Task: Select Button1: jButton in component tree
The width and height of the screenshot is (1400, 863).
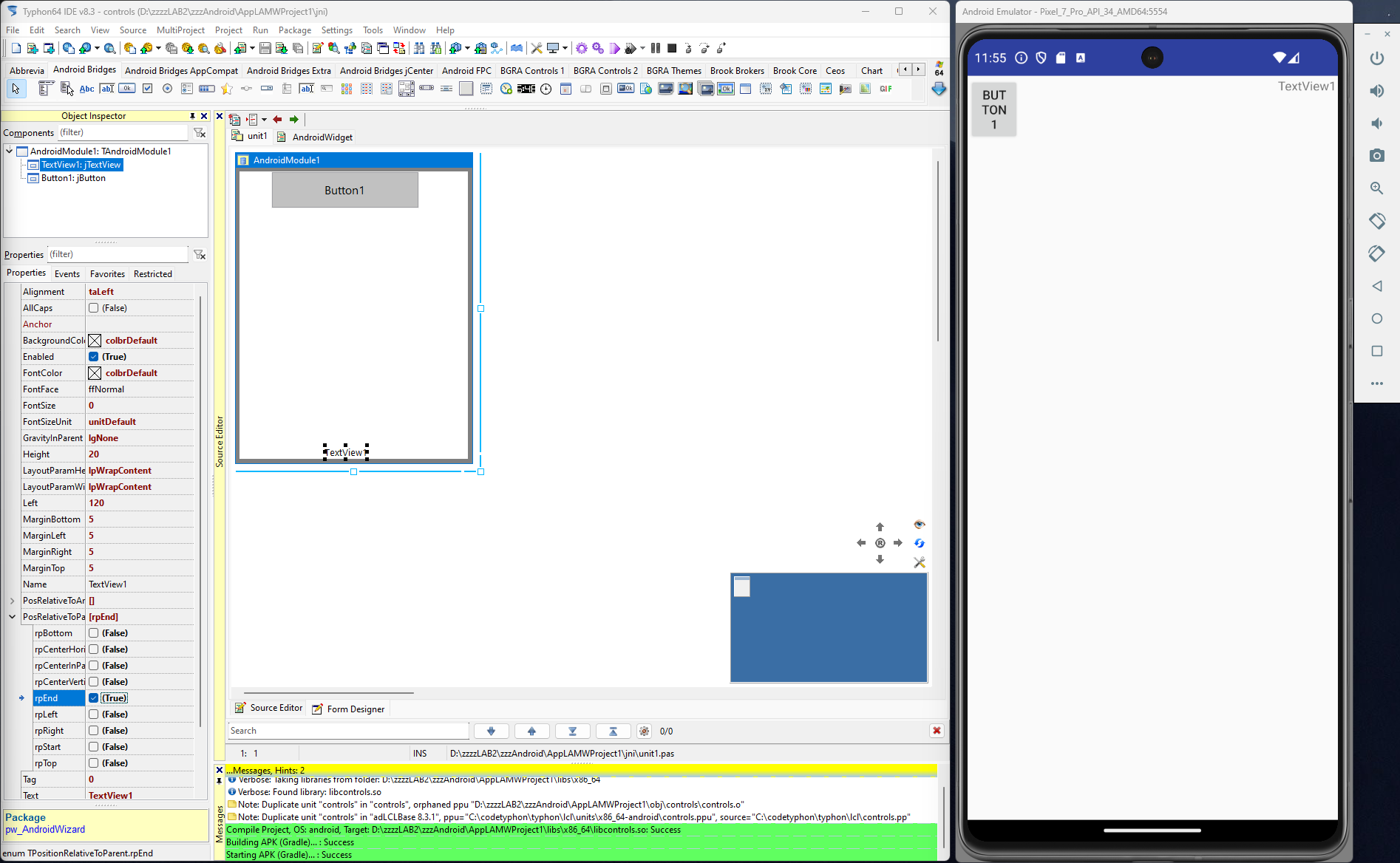Action: [x=73, y=178]
